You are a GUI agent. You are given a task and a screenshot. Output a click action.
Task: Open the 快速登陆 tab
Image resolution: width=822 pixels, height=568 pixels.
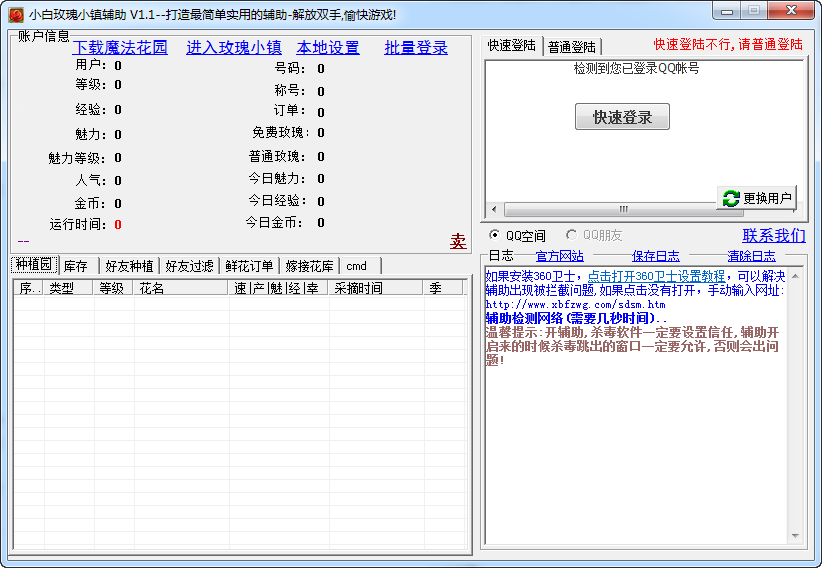pos(512,46)
